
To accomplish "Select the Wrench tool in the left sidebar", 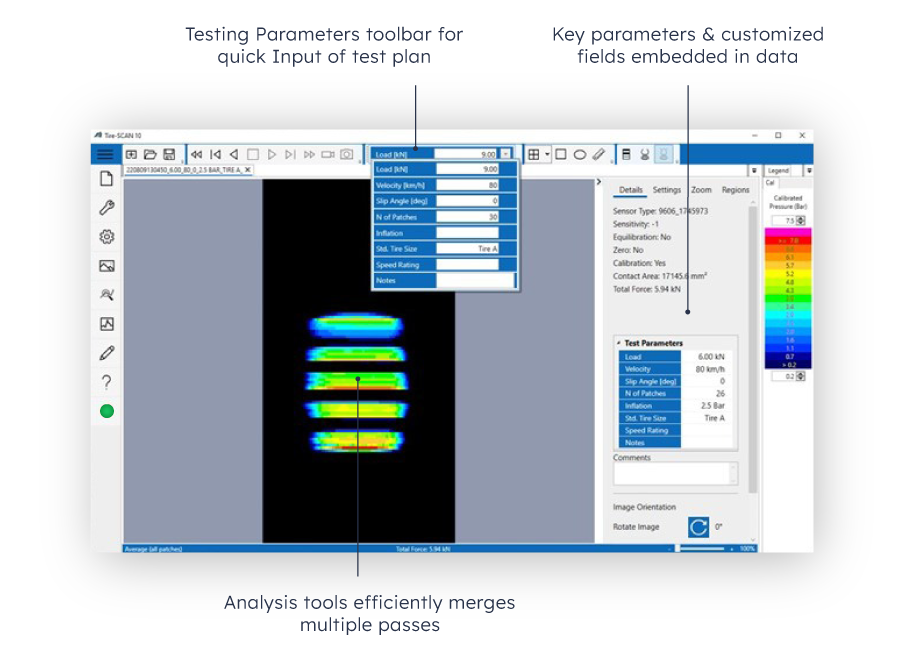I will [x=105, y=207].
